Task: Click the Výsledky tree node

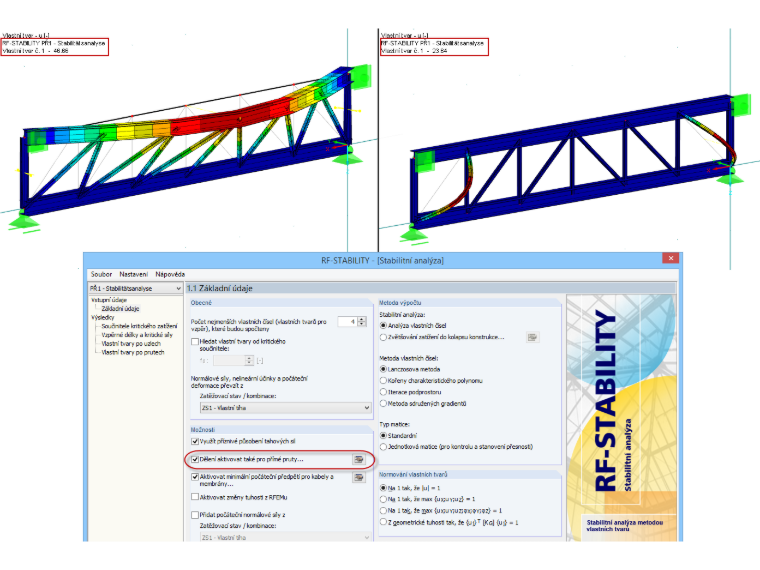Action: coord(102,317)
